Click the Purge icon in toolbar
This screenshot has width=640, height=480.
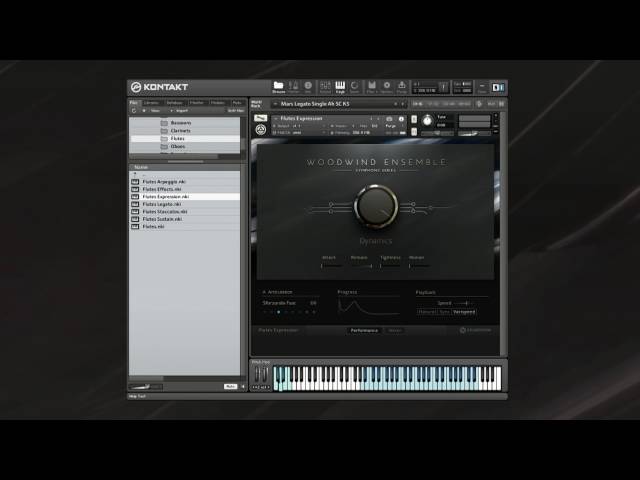(x=402, y=85)
